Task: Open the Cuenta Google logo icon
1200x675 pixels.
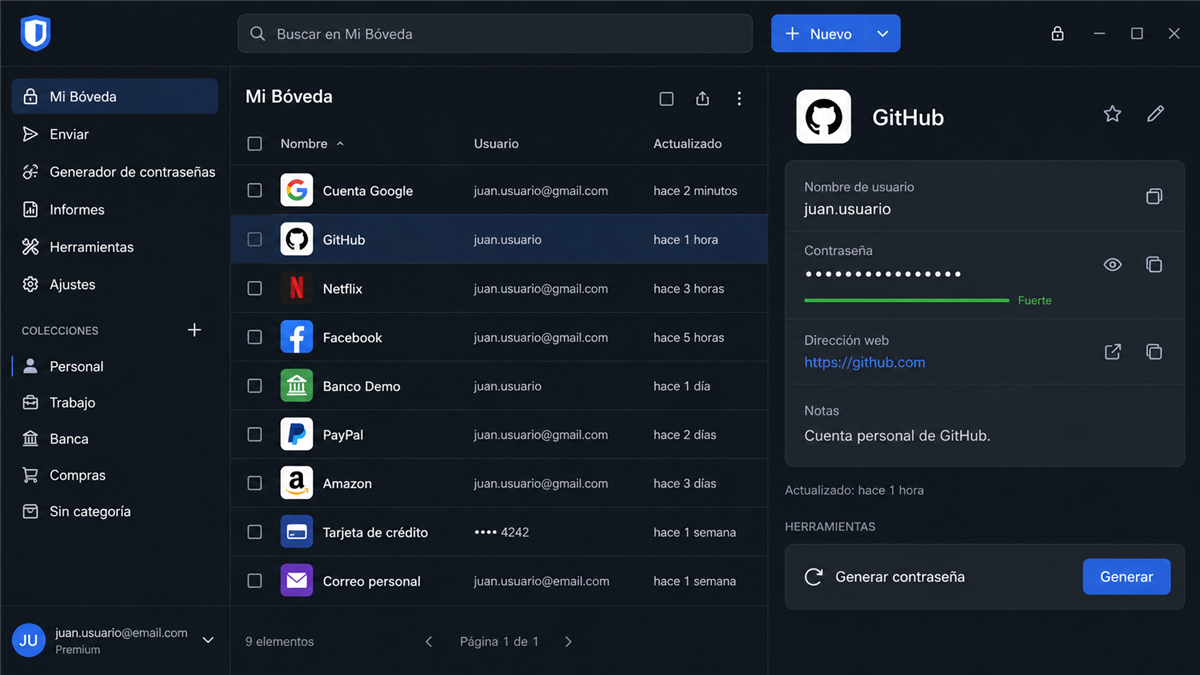Action: tap(296, 190)
